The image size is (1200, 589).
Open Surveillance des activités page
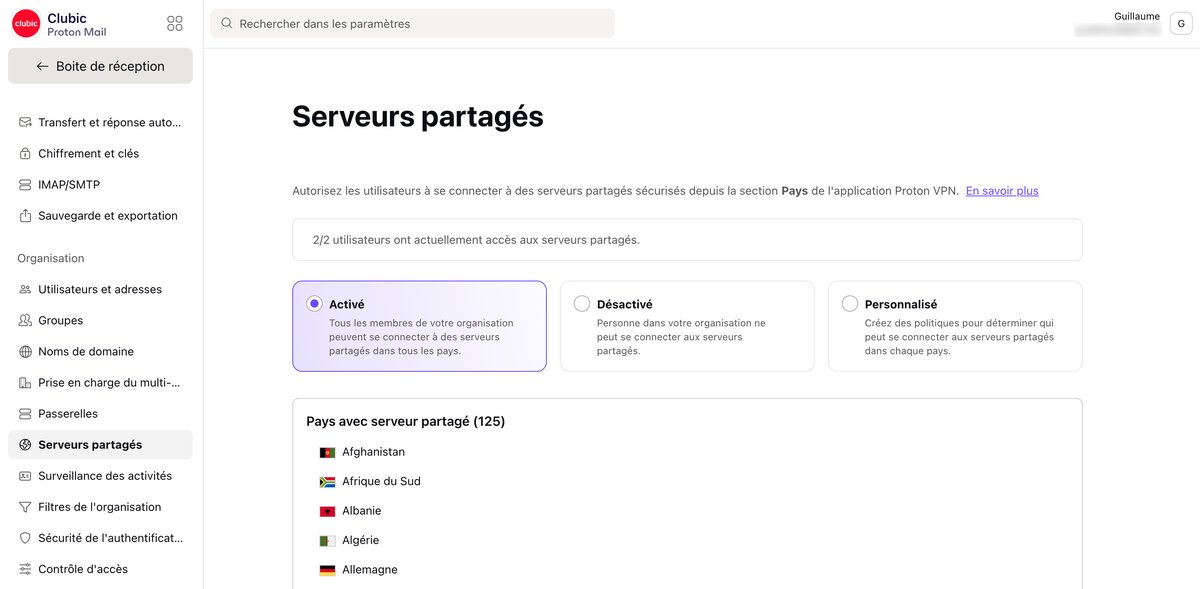pos(100,475)
